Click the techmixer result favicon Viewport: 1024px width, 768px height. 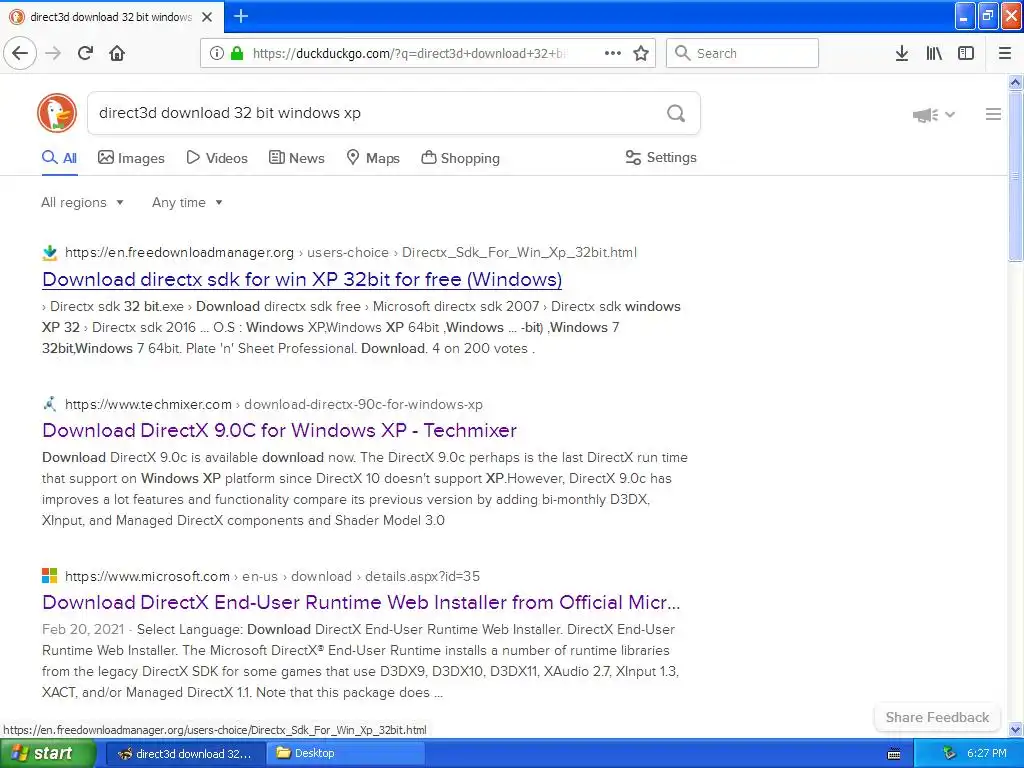(50, 404)
